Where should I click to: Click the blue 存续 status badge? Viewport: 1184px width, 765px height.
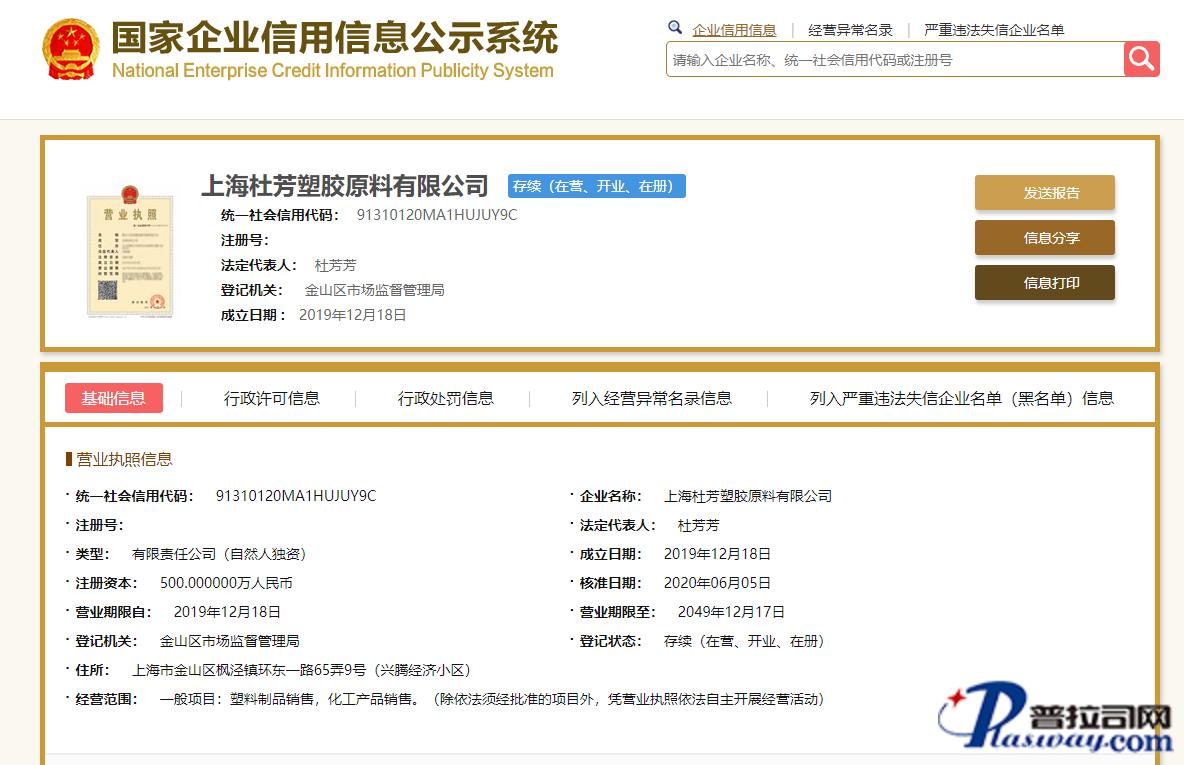(x=596, y=186)
